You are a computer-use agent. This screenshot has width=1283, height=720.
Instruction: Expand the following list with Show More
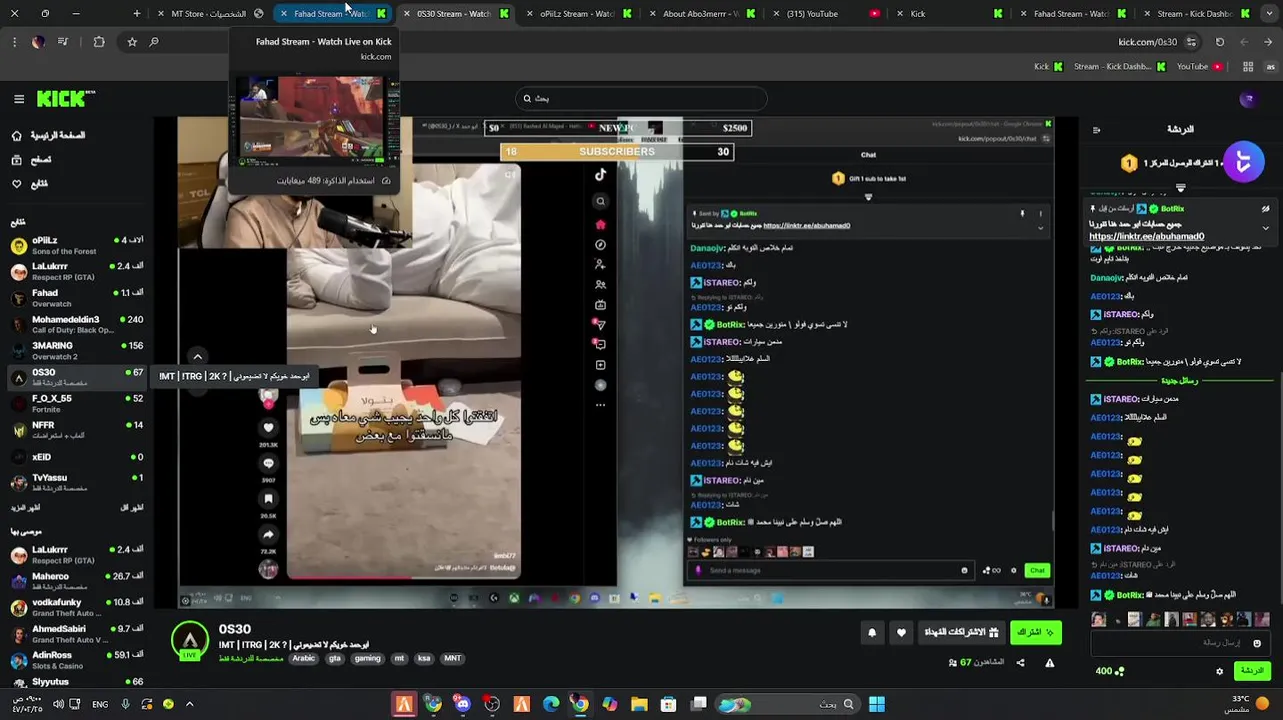(24, 508)
